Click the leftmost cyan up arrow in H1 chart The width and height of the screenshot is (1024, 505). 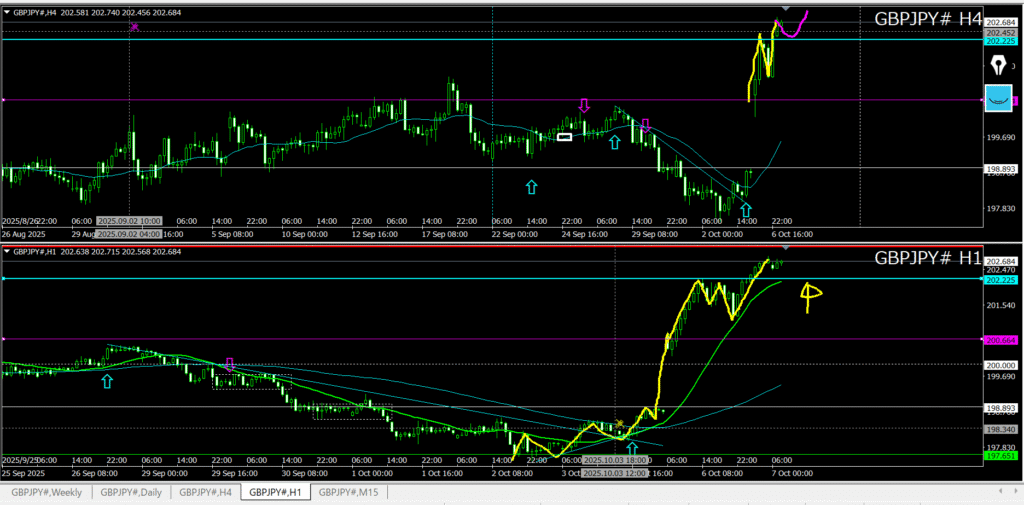107,380
